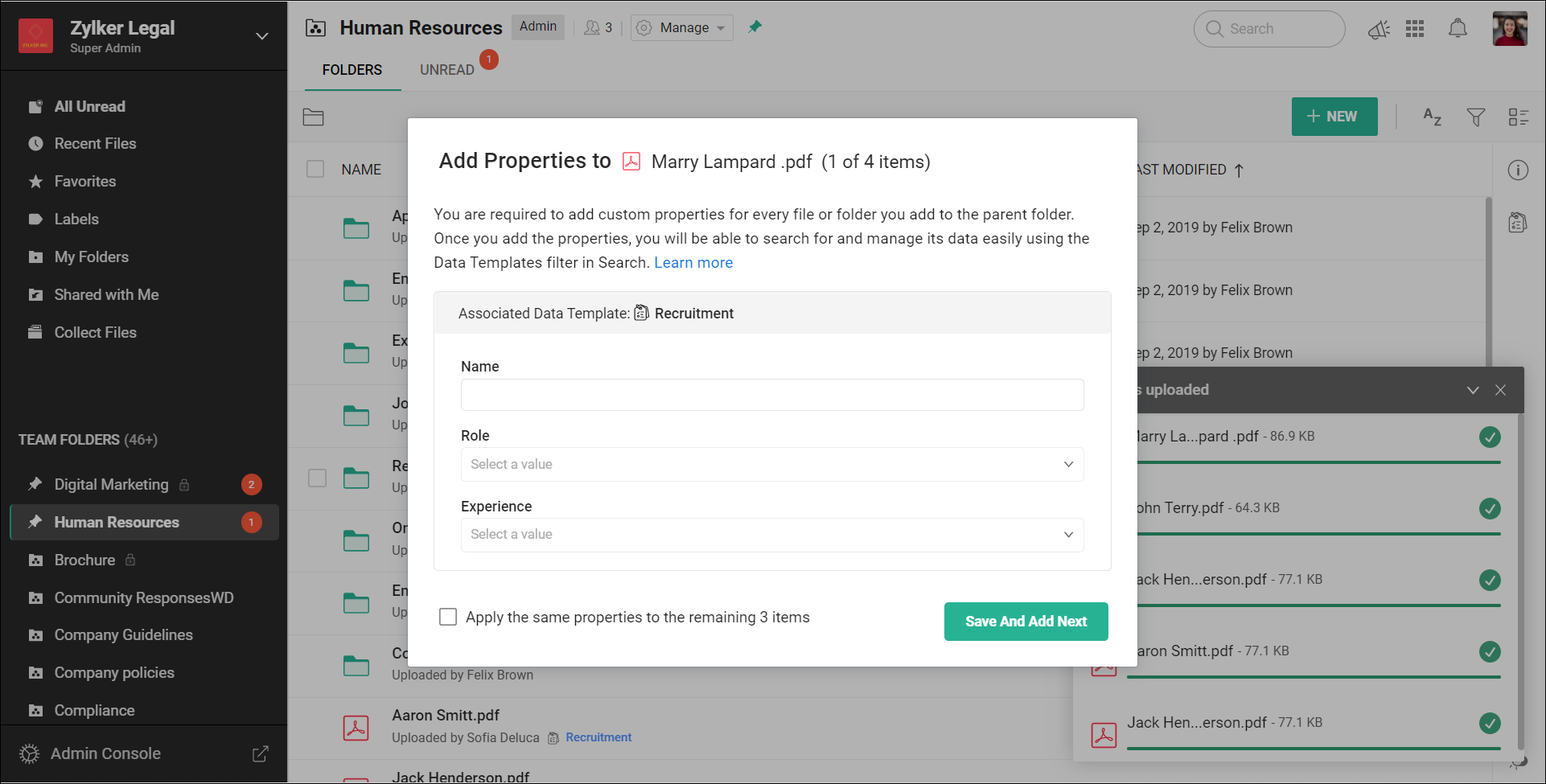Switch to the FOLDERS tab

point(352,70)
